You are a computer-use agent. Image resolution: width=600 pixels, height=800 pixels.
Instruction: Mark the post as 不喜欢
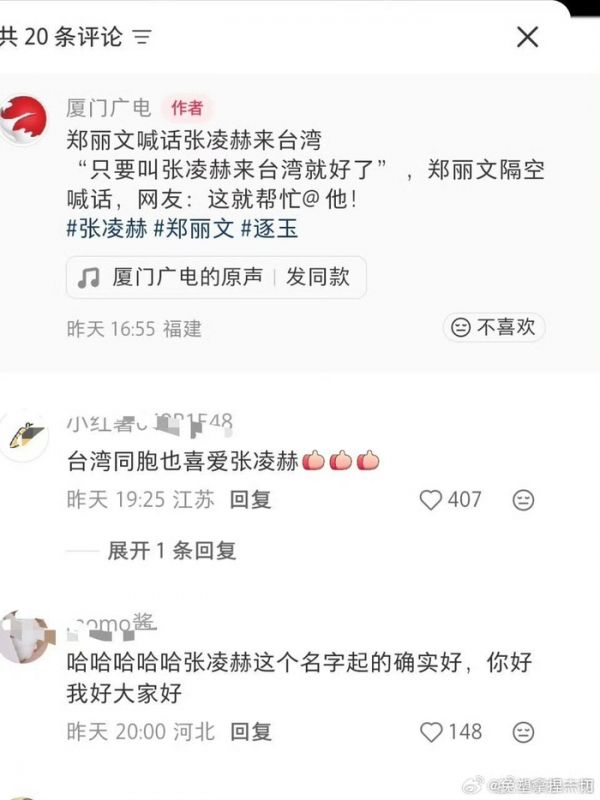click(x=493, y=327)
